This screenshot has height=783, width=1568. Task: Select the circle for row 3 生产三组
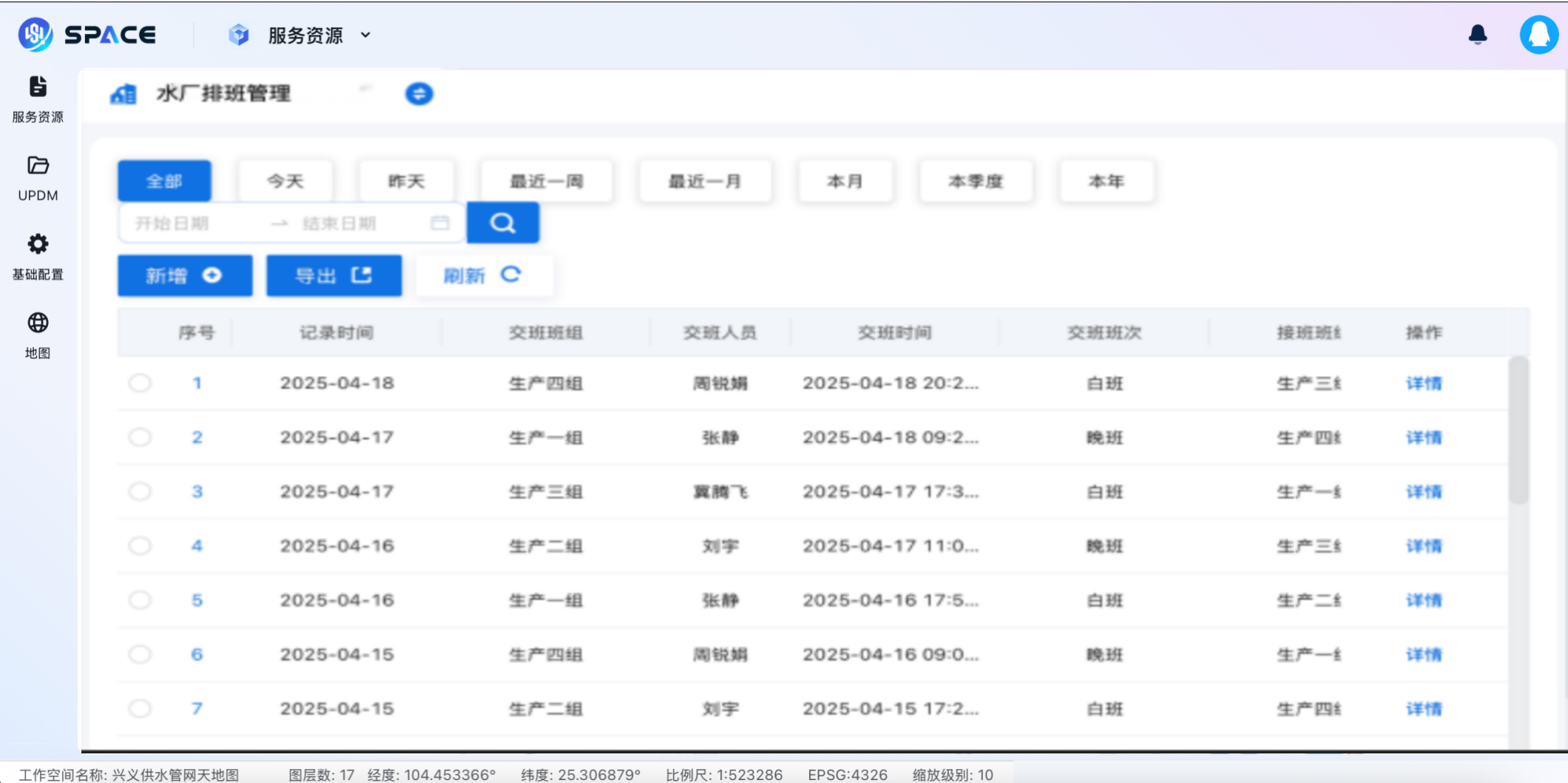pos(140,491)
